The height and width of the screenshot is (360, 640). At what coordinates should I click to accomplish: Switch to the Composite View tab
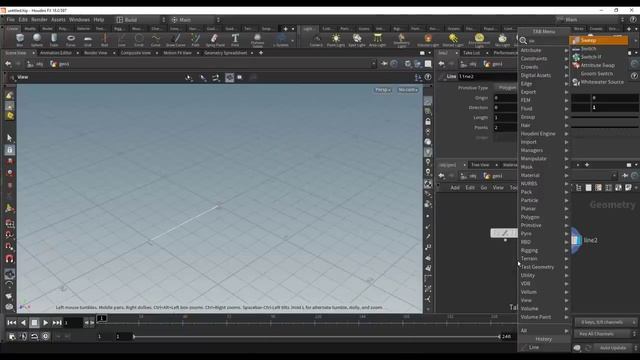136,53
